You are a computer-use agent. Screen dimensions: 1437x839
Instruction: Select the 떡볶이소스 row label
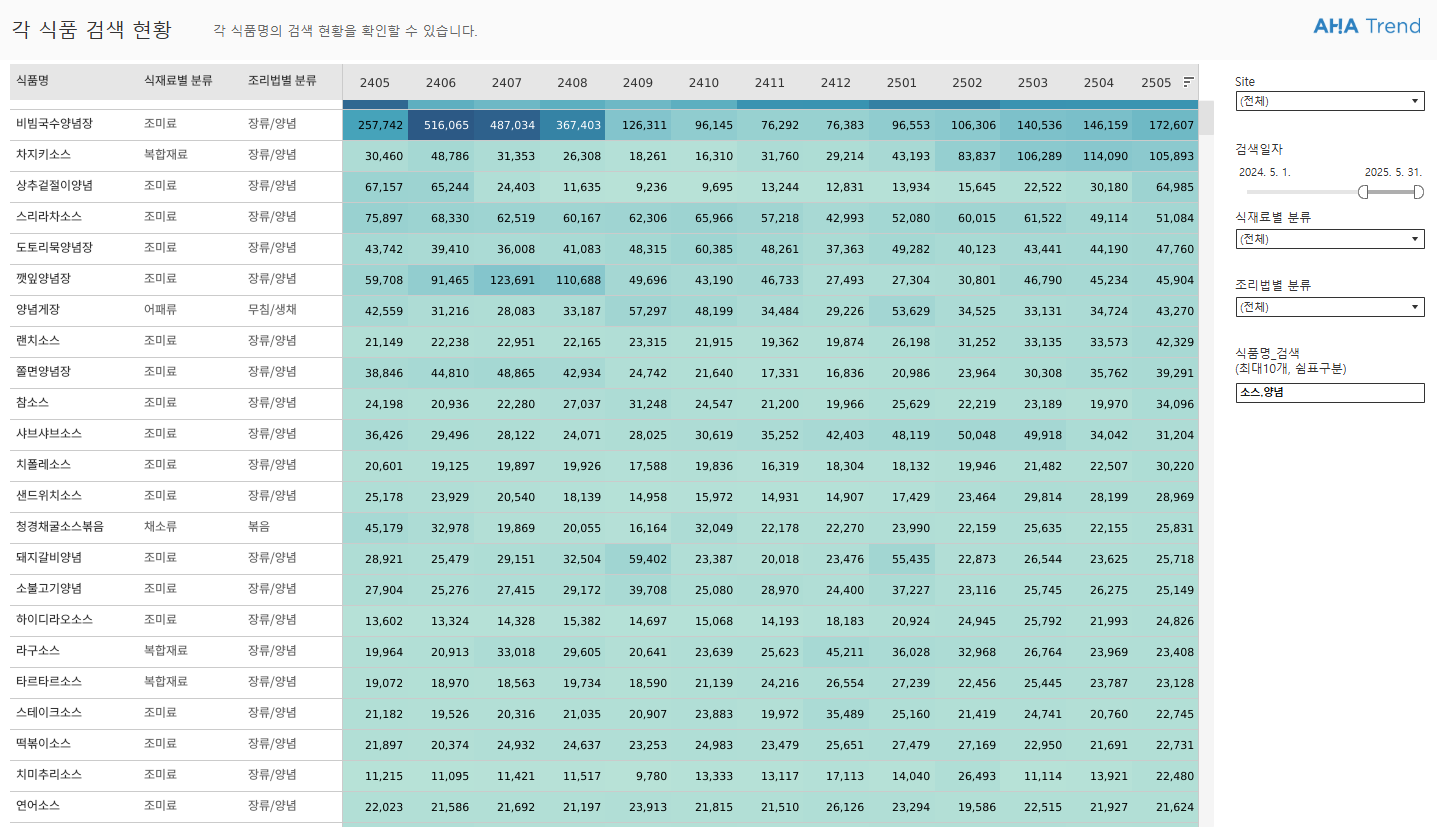pos(43,744)
